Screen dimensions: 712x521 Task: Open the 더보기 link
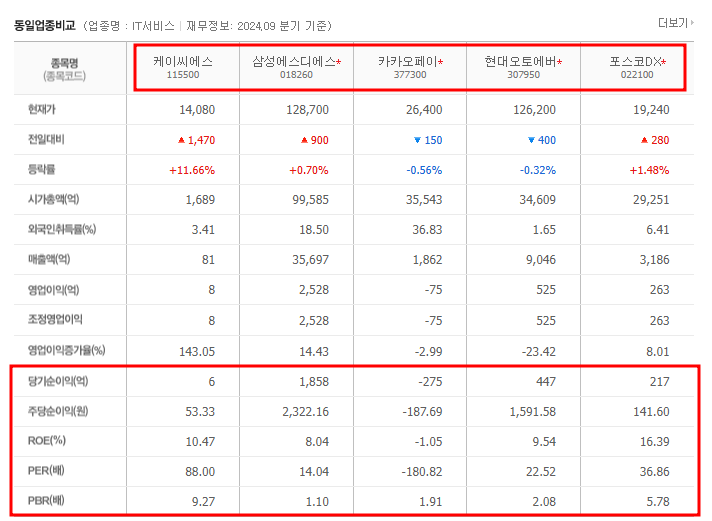click(675, 23)
